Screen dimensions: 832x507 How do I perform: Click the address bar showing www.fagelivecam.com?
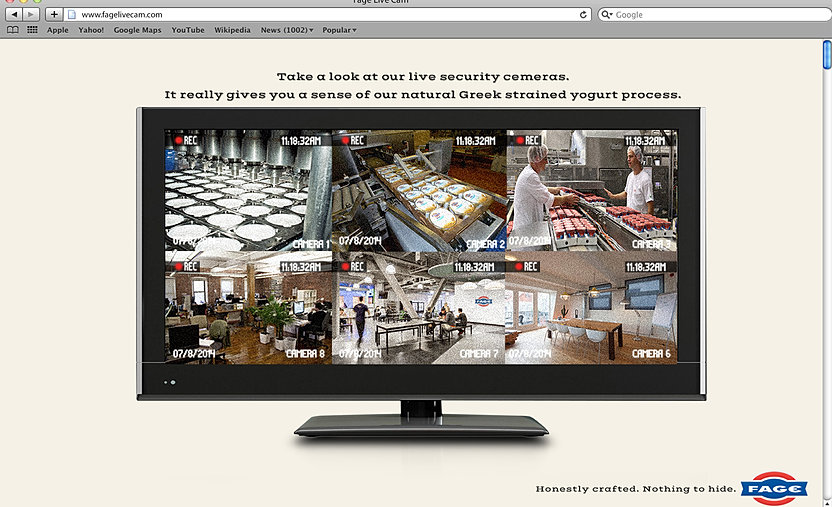327,14
